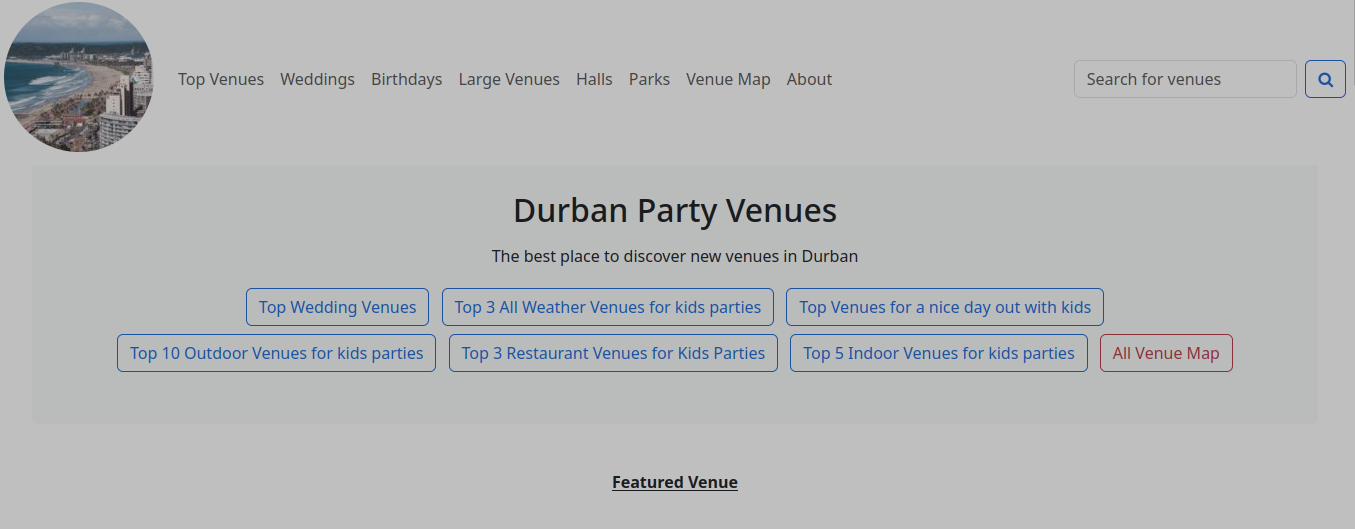Click the Featured Venue heading link

click(x=675, y=482)
